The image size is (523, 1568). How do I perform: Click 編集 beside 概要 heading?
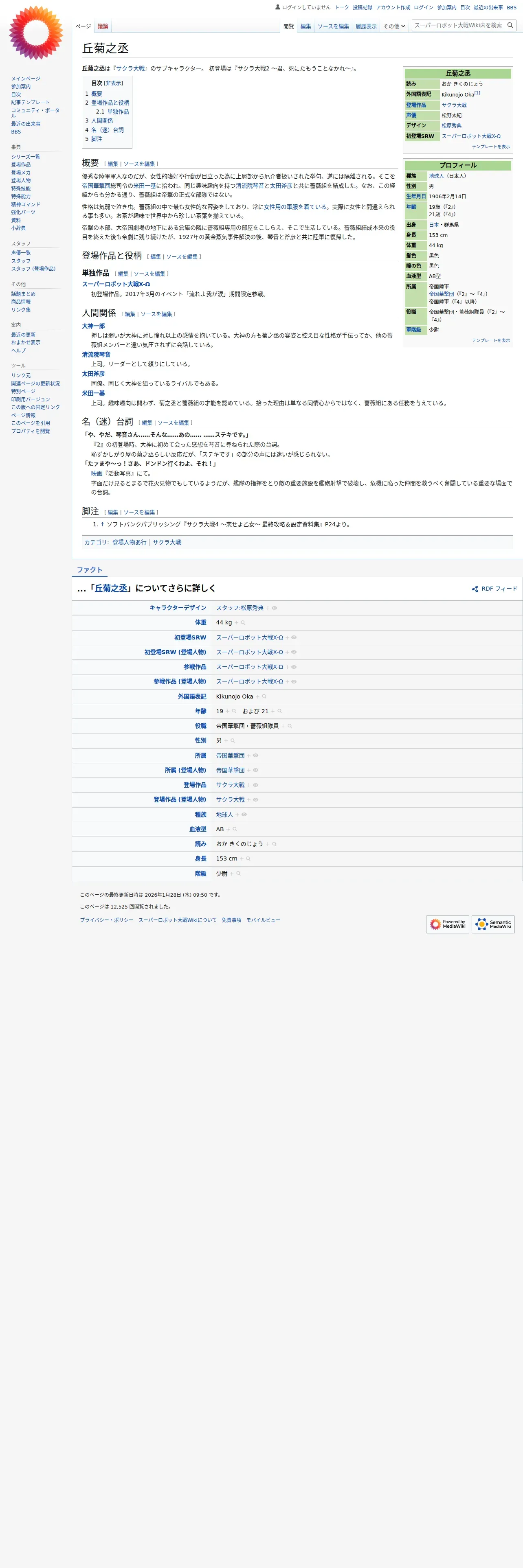point(113,164)
